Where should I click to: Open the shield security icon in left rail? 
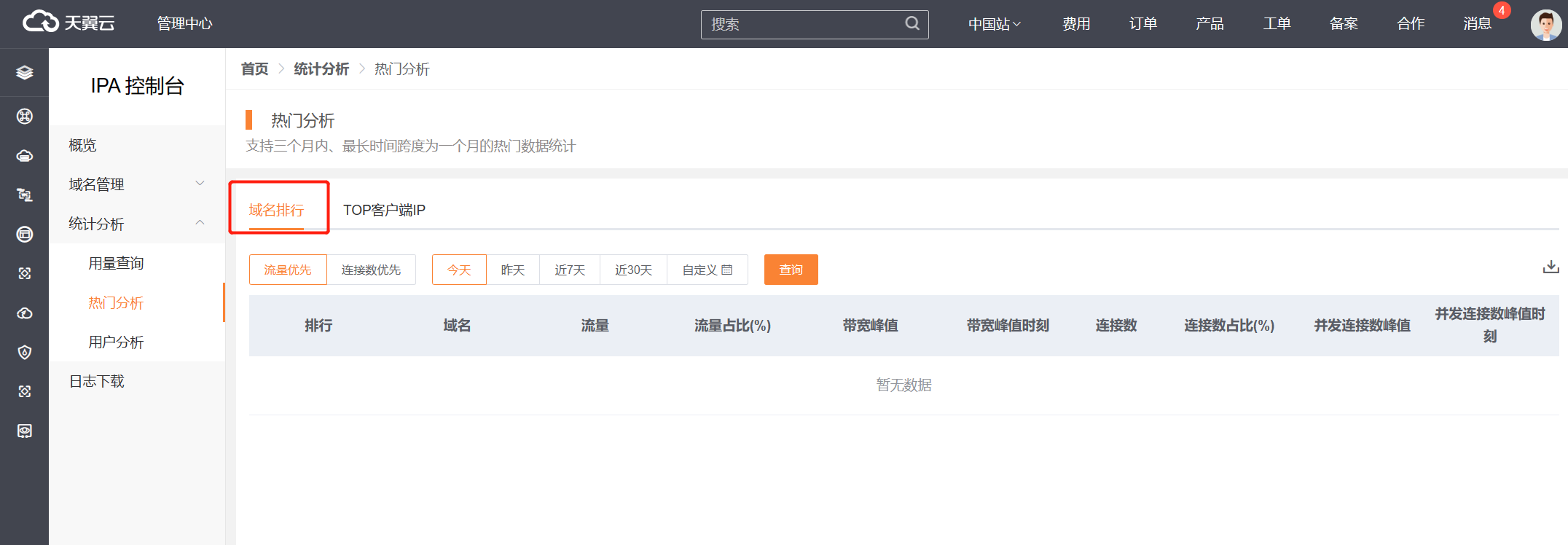[x=24, y=353]
